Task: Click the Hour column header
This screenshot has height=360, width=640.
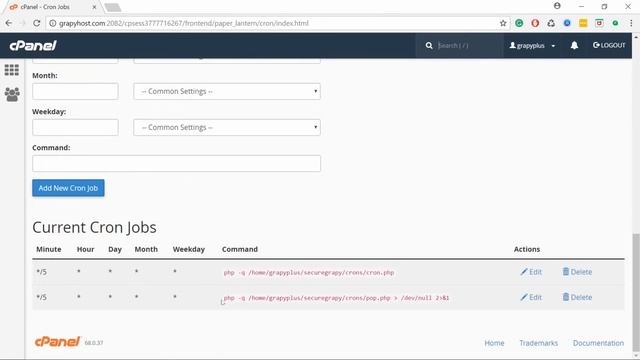Action: (x=85, y=249)
